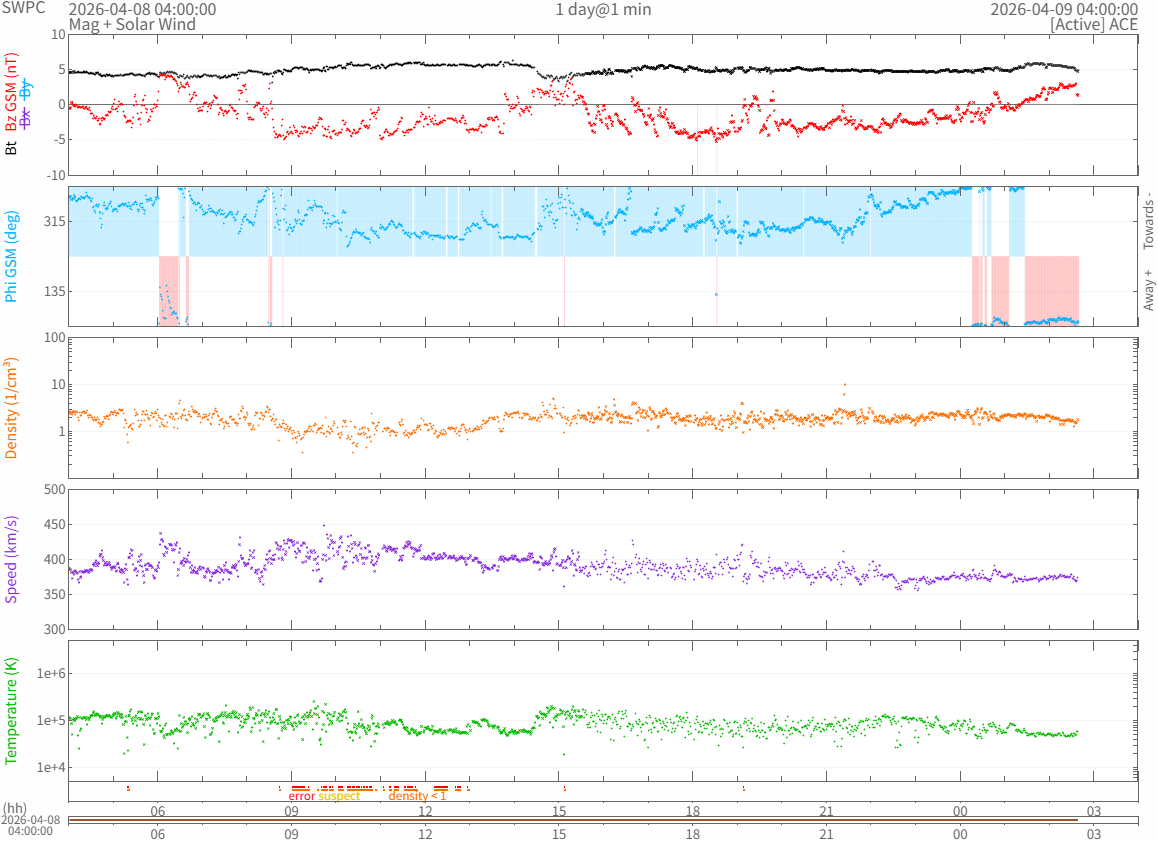Click the purple Speed (km/s) label

click(12, 559)
